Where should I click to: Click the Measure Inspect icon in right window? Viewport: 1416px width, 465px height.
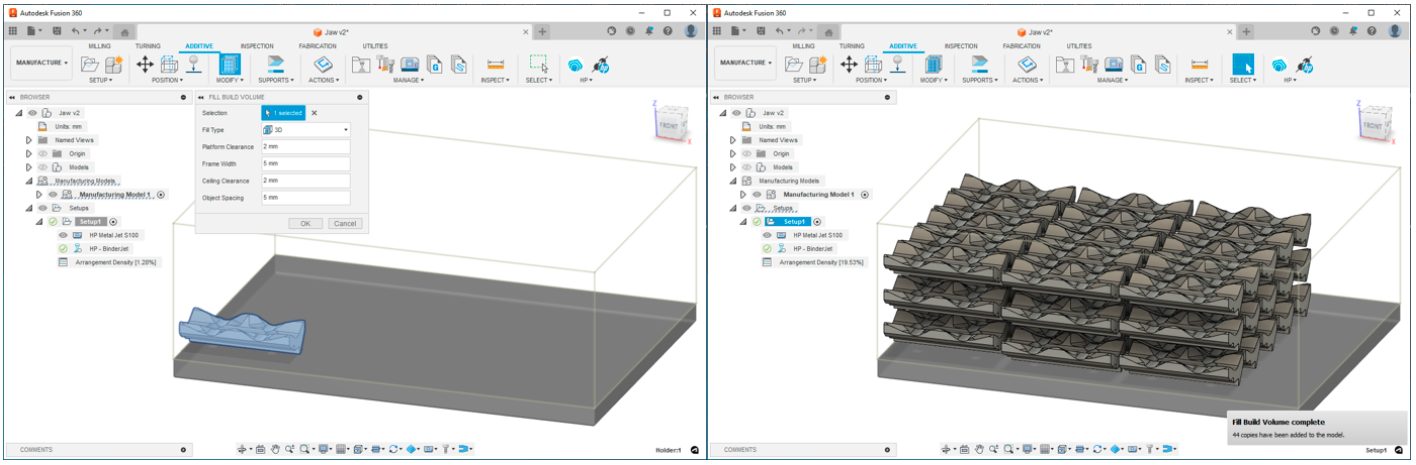click(x=1199, y=64)
